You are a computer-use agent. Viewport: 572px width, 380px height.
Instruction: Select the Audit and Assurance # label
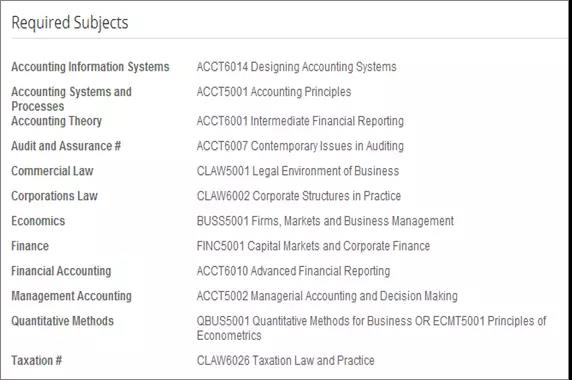[x=66, y=146]
